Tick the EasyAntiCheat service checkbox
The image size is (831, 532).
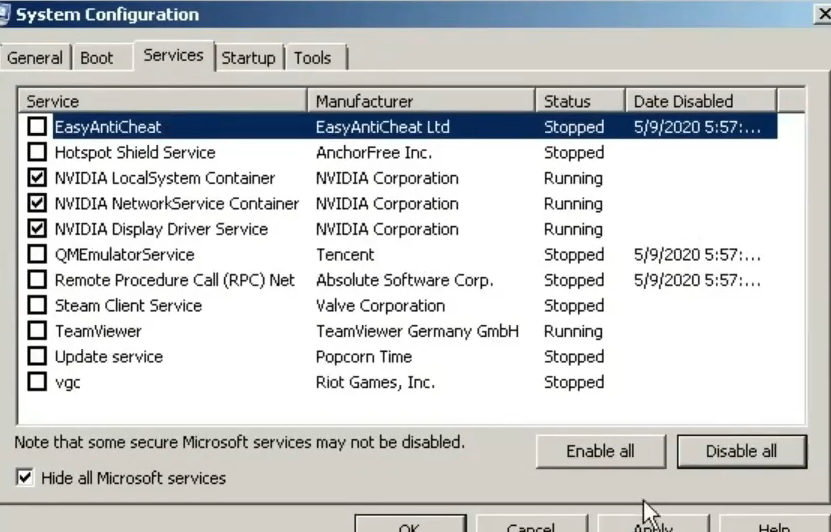point(37,127)
